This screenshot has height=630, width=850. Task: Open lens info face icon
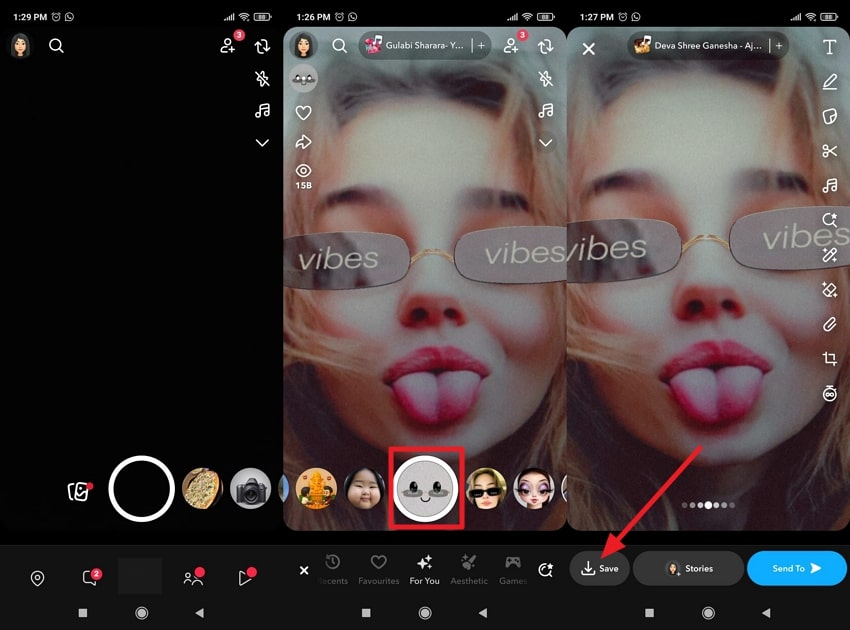304,79
